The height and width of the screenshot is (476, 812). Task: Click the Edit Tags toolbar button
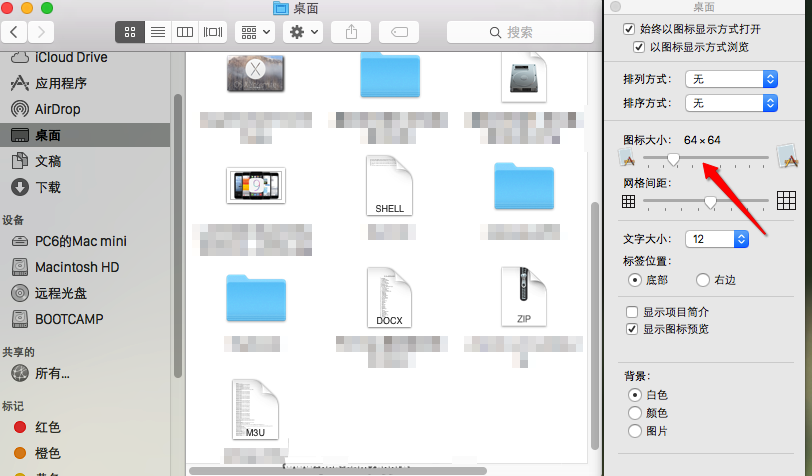click(399, 32)
